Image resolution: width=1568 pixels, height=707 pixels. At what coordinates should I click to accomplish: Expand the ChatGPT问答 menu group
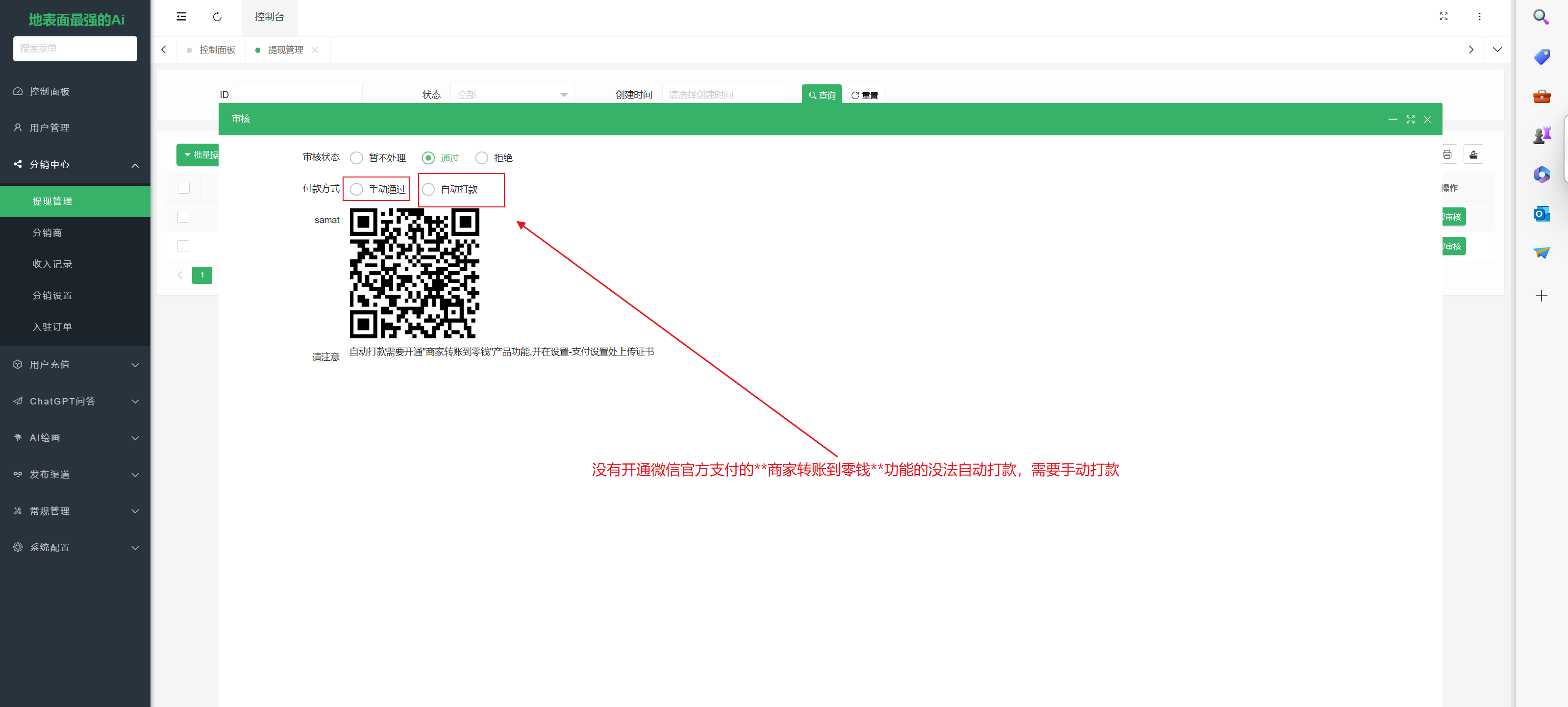point(75,401)
